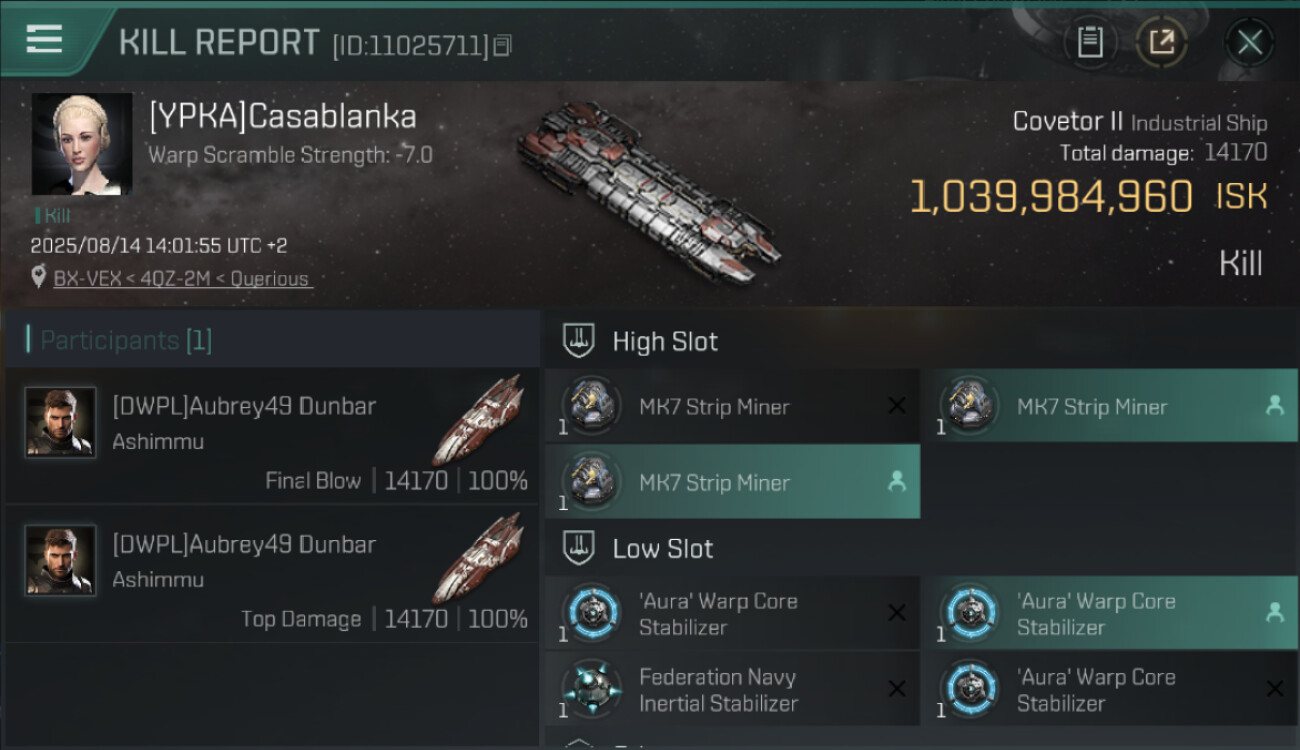Click the Participants [1] header
Screen dimensions: 1300x750
tap(126, 340)
